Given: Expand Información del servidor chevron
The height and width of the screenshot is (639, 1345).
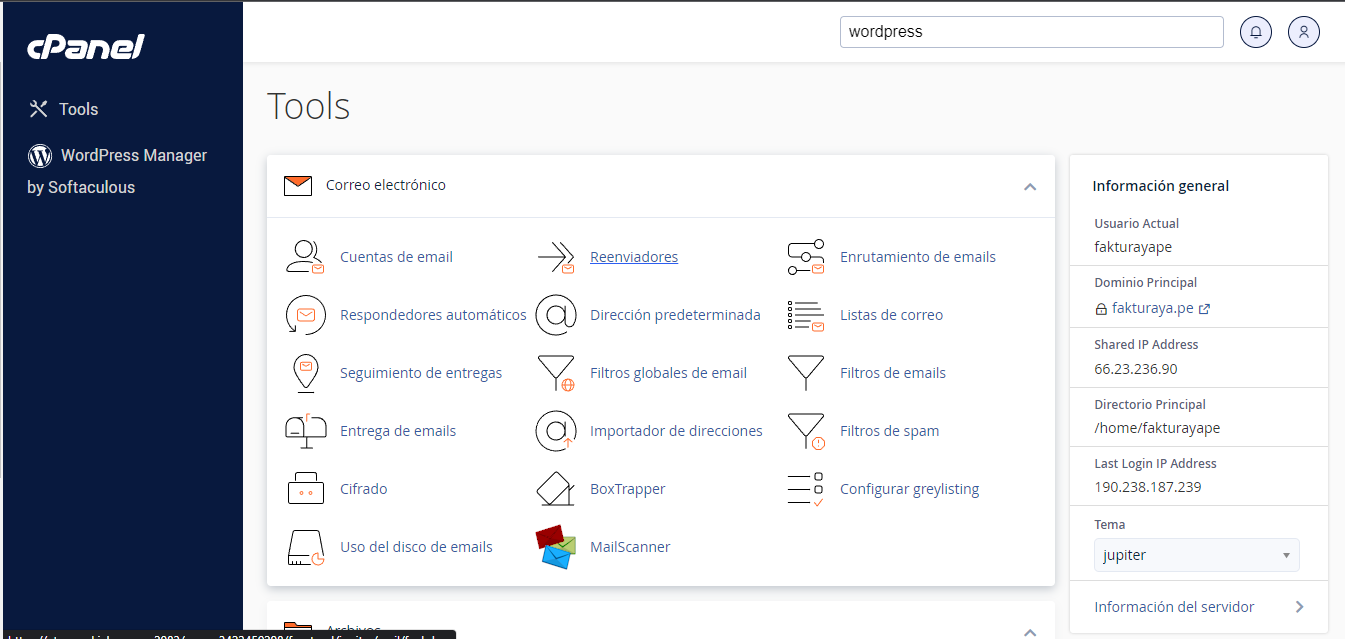Looking at the screenshot, I should point(1299,607).
